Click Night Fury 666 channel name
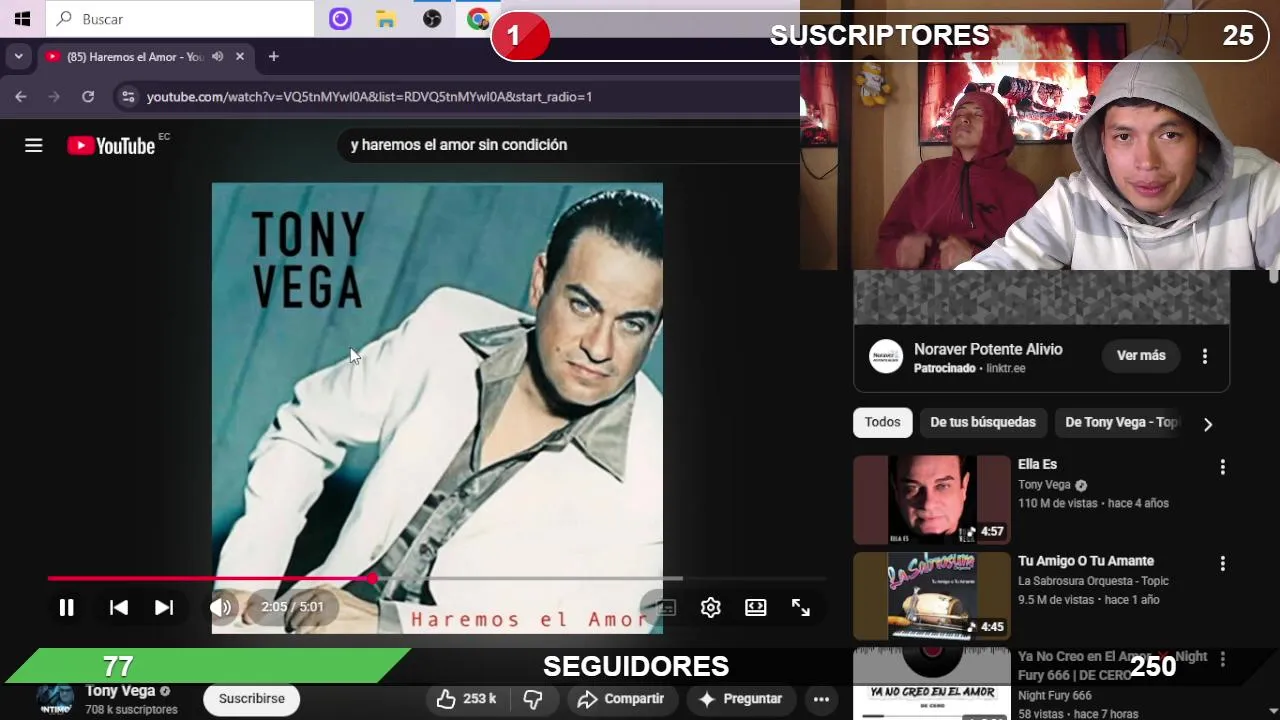This screenshot has height=720, width=1280. click(x=1055, y=695)
